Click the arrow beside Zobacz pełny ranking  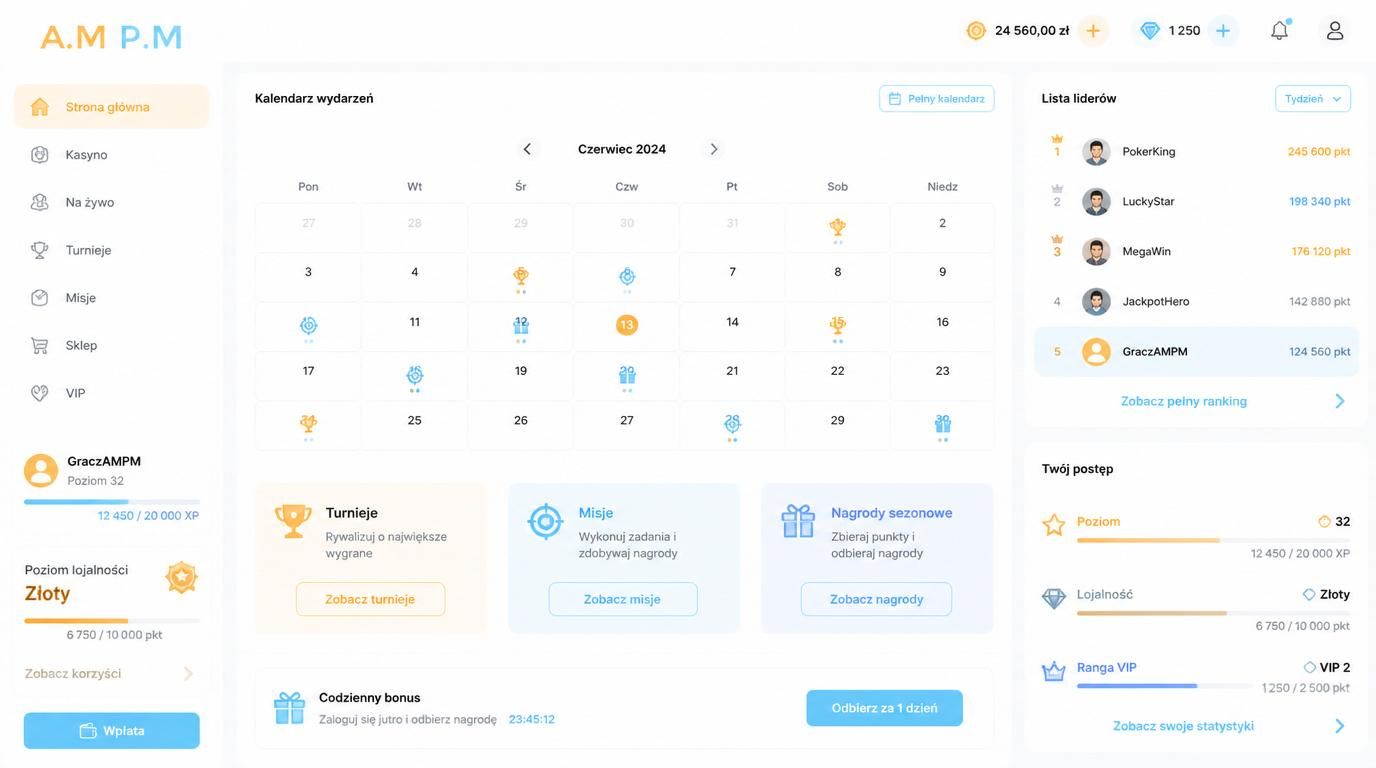tap(1340, 401)
